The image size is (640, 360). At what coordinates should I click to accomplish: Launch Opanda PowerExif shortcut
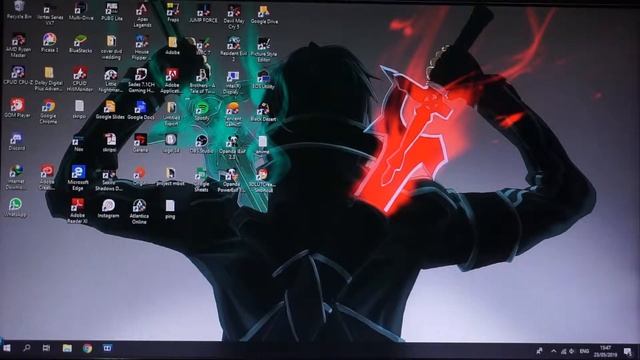231,180
